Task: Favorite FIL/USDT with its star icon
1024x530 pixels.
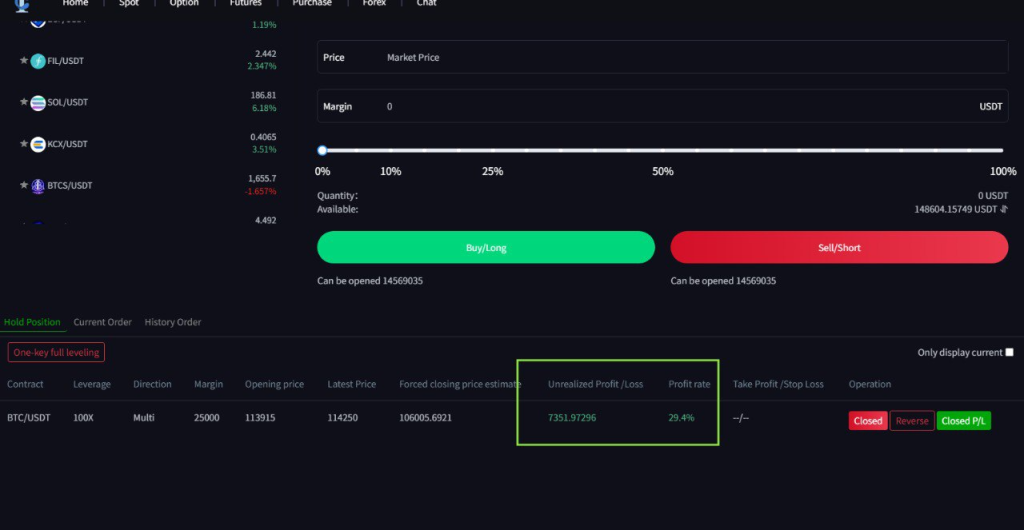Action: pos(24,61)
